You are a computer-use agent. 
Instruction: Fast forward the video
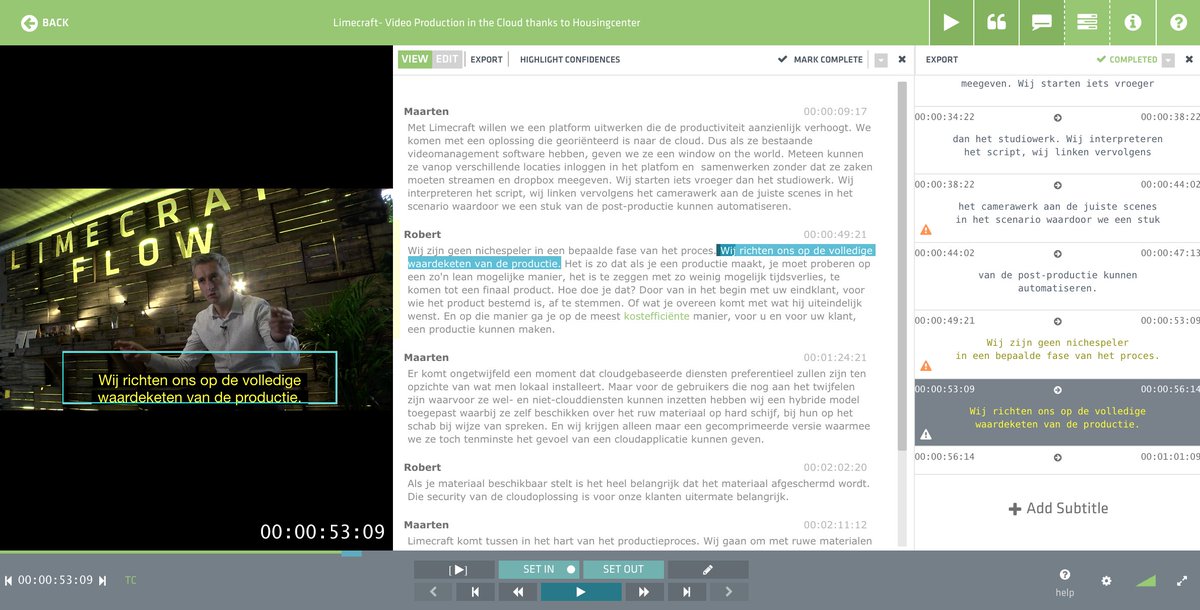pyautogui.click(x=644, y=592)
